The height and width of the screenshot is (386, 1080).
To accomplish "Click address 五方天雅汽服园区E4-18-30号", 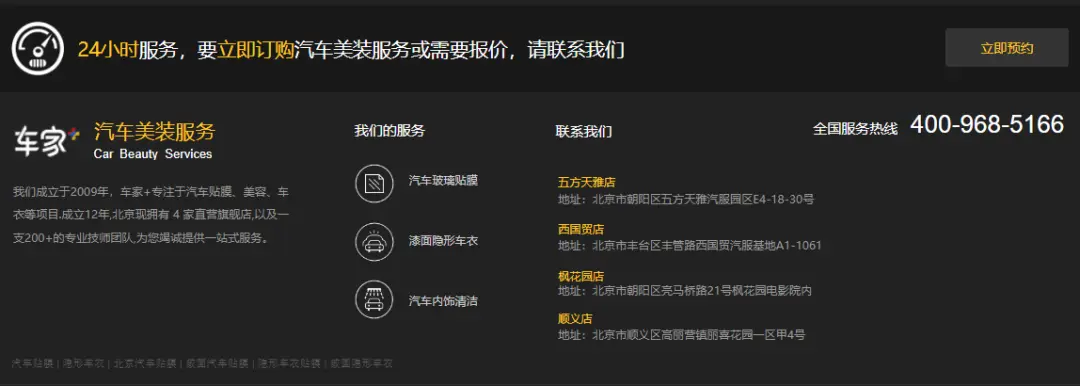I will (686, 199).
